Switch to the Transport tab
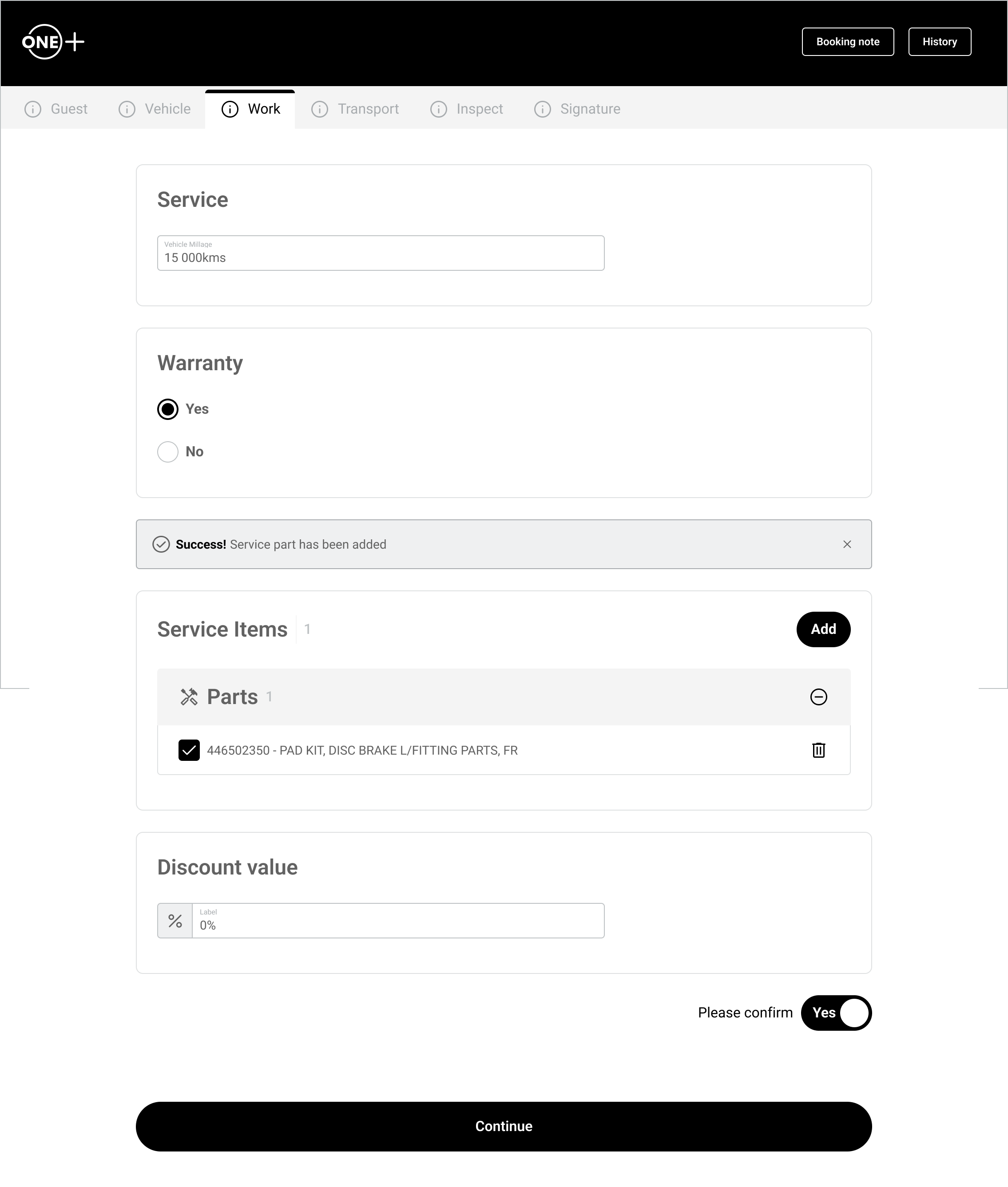Viewport: 1008px width, 1187px height. (x=367, y=109)
